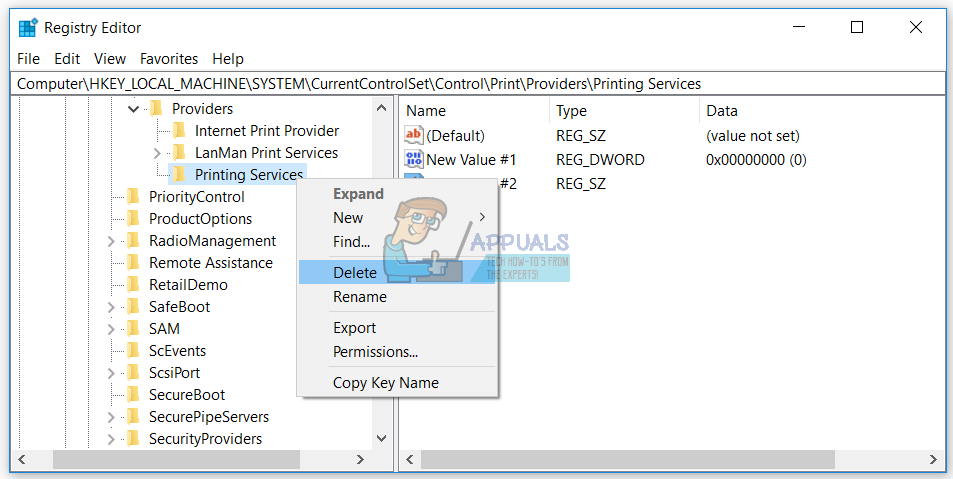Expand the RadioManagement tree node
Viewport: 953px width, 479px height.
pos(111,241)
